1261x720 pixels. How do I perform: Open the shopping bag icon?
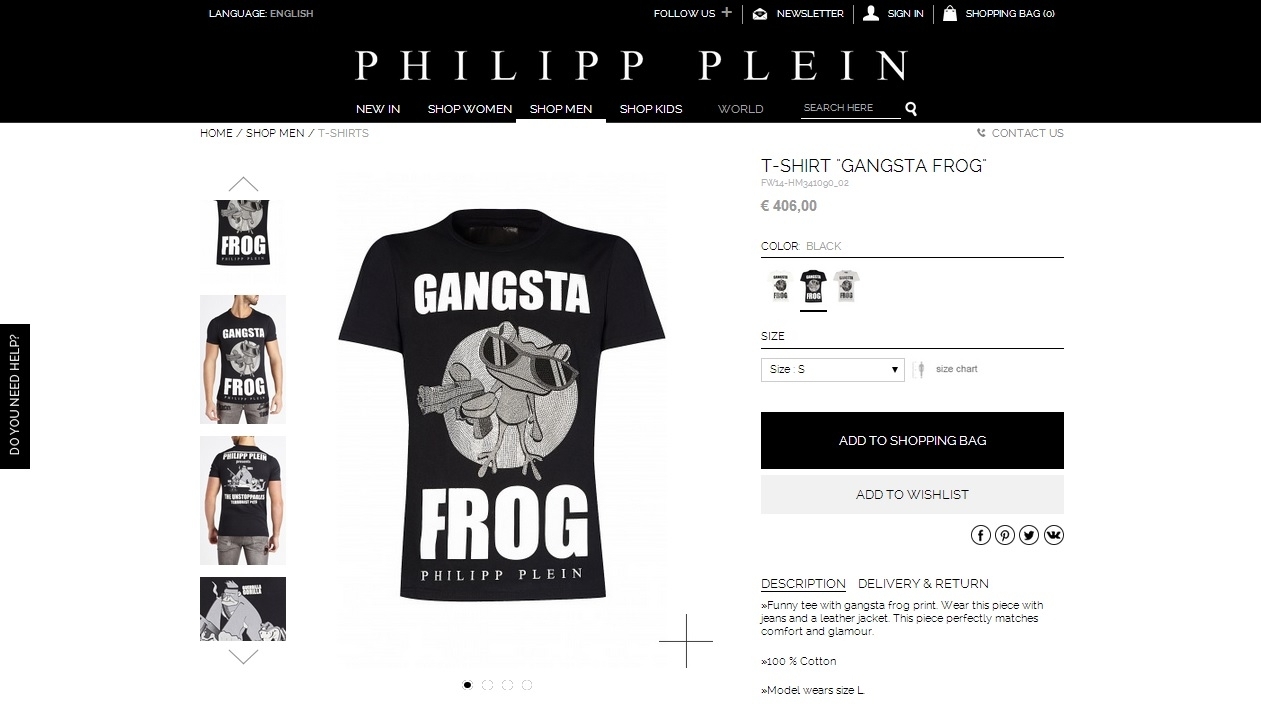[950, 13]
